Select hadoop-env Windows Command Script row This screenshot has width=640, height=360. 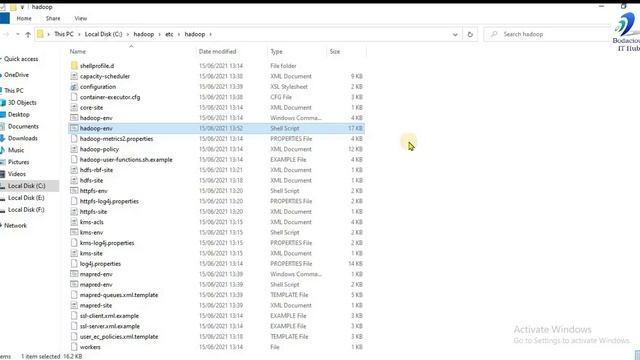(x=216, y=118)
